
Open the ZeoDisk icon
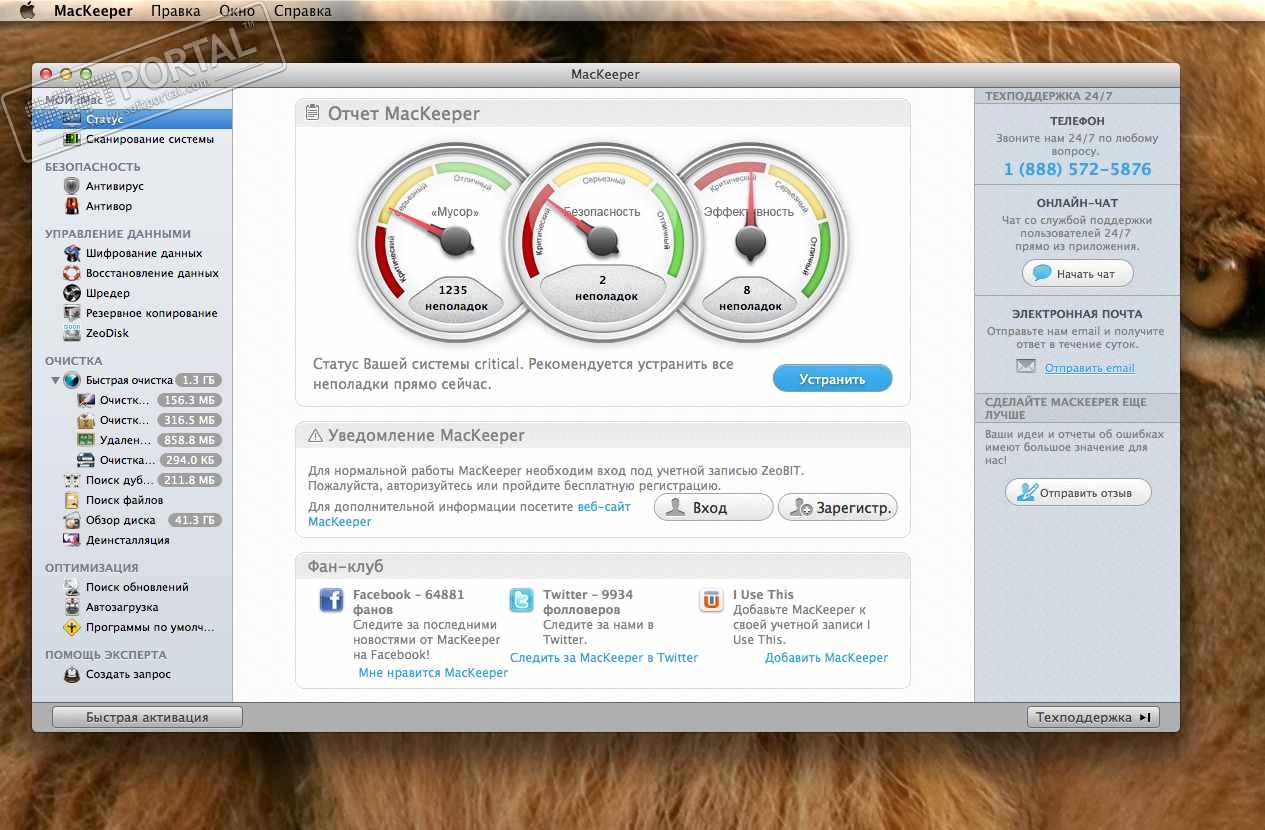[71, 333]
